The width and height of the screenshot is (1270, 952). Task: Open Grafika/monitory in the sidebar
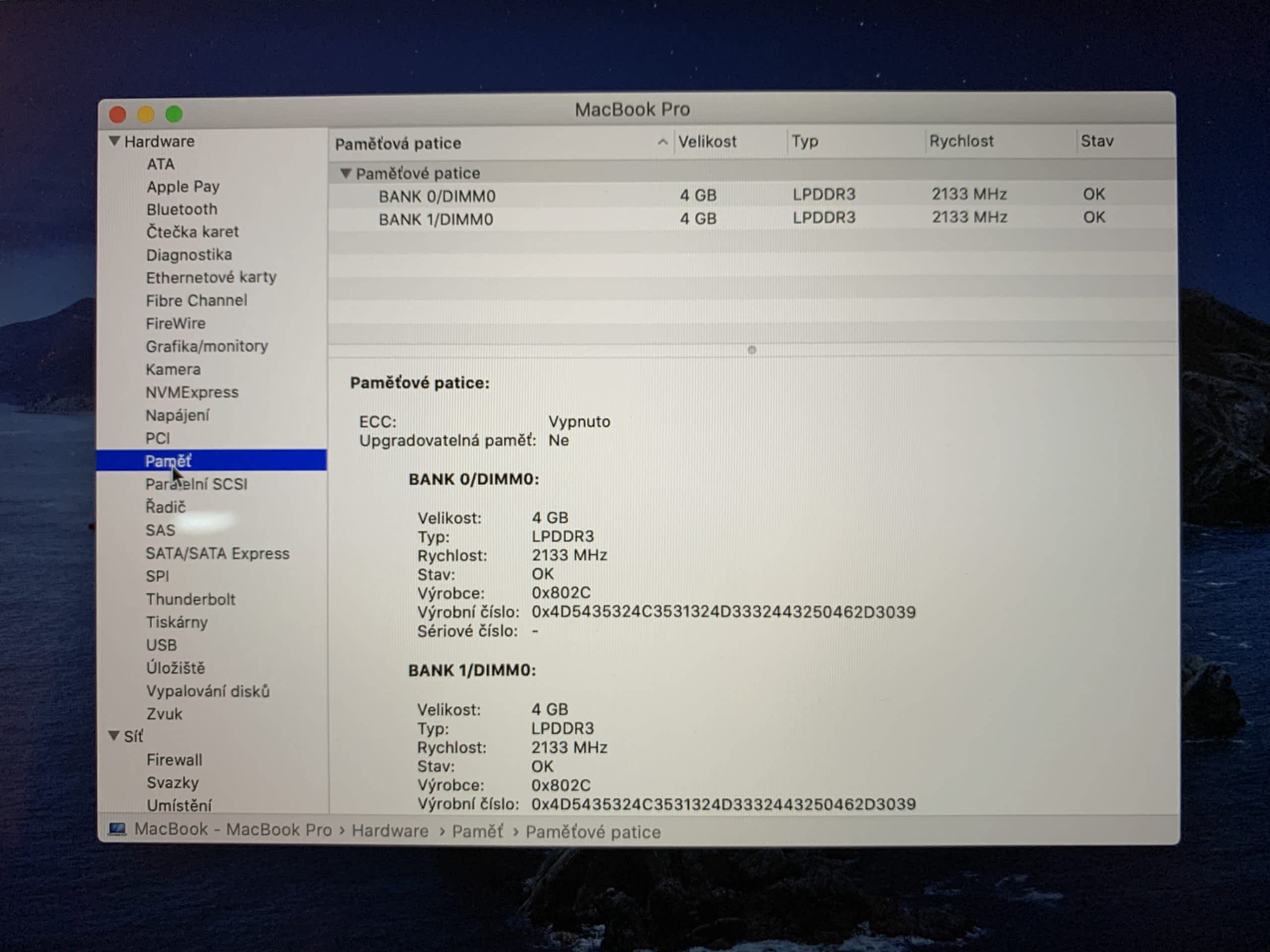tap(207, 347)
